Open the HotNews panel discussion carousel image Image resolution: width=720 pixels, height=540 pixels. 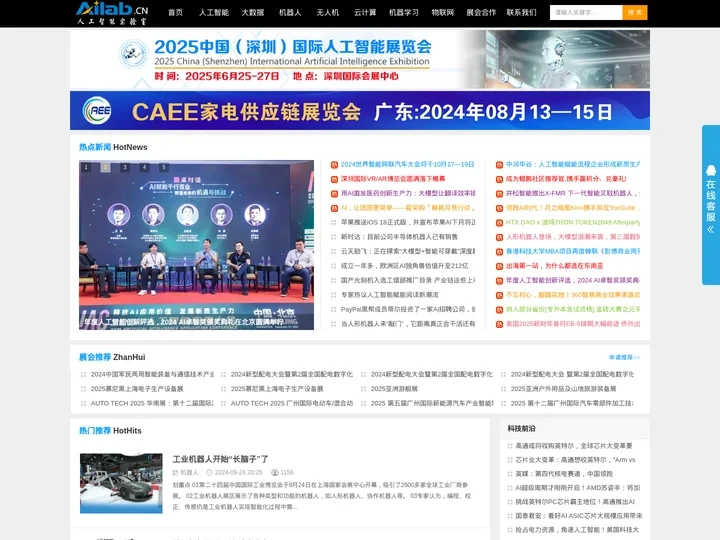tap(197, 245)
